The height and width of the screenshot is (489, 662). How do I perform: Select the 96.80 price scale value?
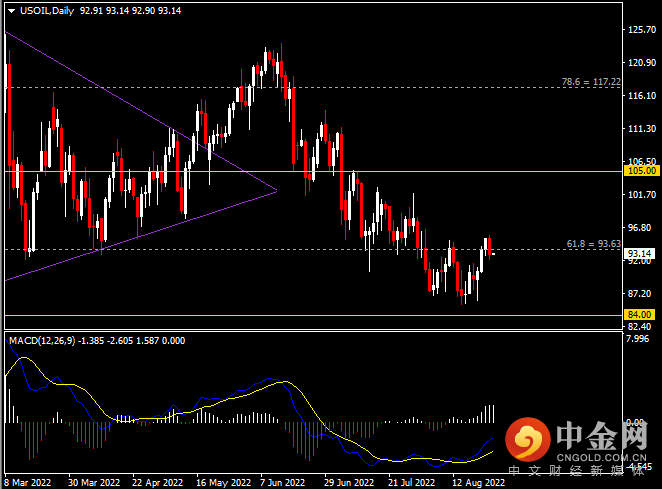(x=640, y=228)
